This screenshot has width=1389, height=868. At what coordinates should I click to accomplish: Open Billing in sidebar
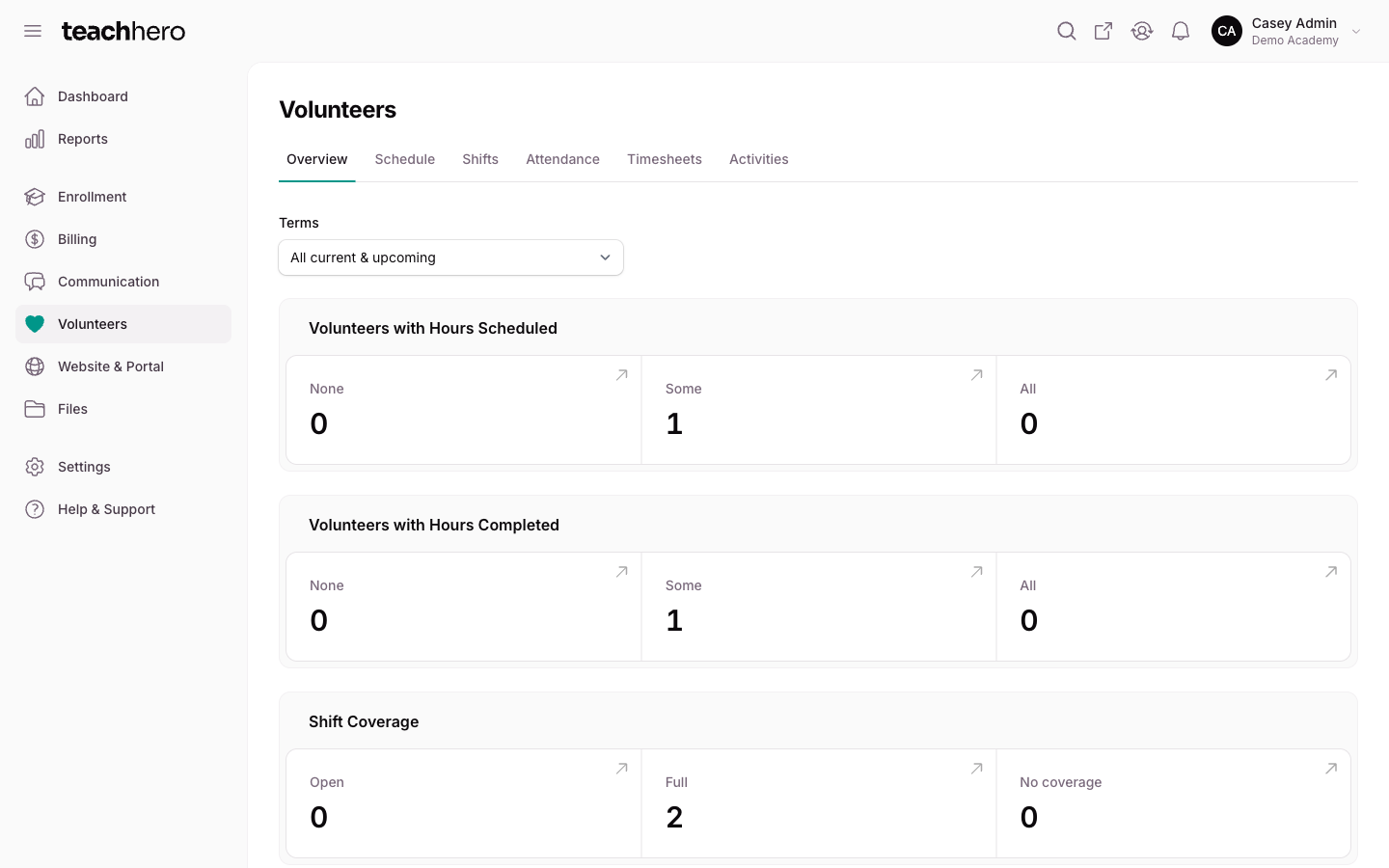tap(123, 239)
